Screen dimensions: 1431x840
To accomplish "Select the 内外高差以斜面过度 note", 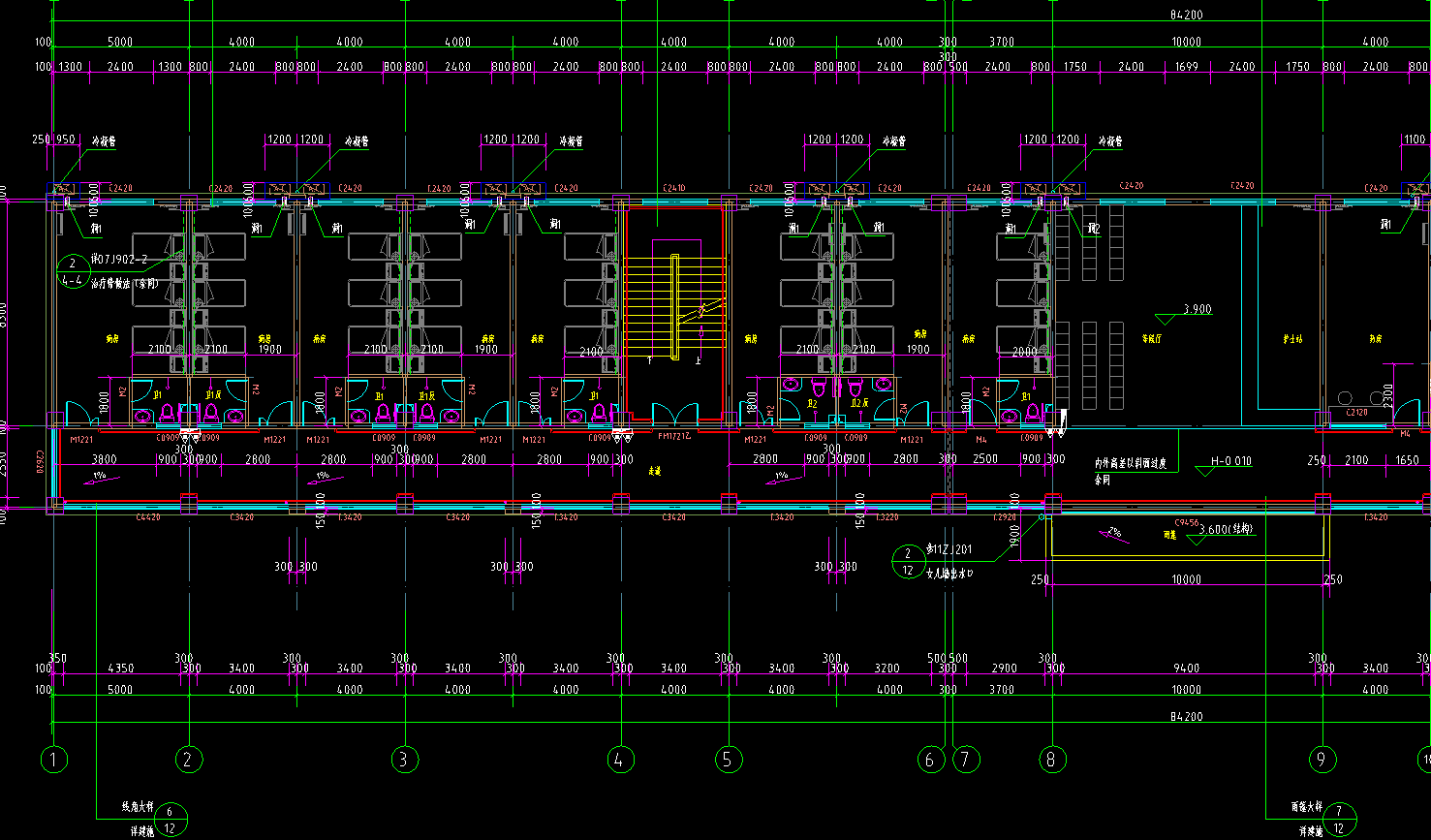I will 1132,464.
